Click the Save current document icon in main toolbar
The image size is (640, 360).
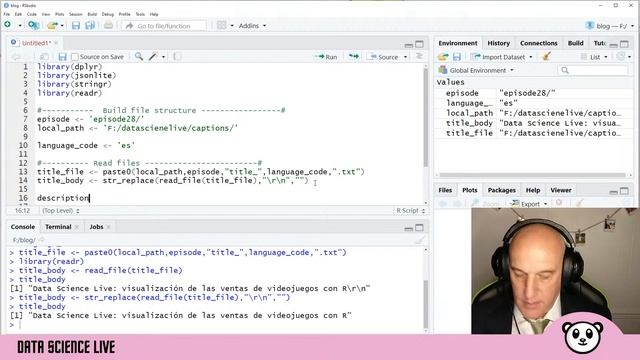[x=76, y=25]
